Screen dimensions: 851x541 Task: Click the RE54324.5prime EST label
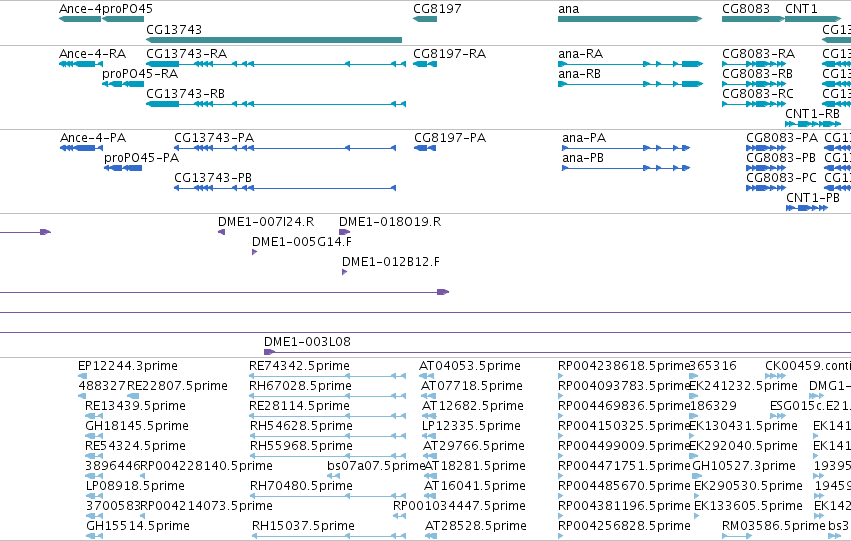point(135,447)
